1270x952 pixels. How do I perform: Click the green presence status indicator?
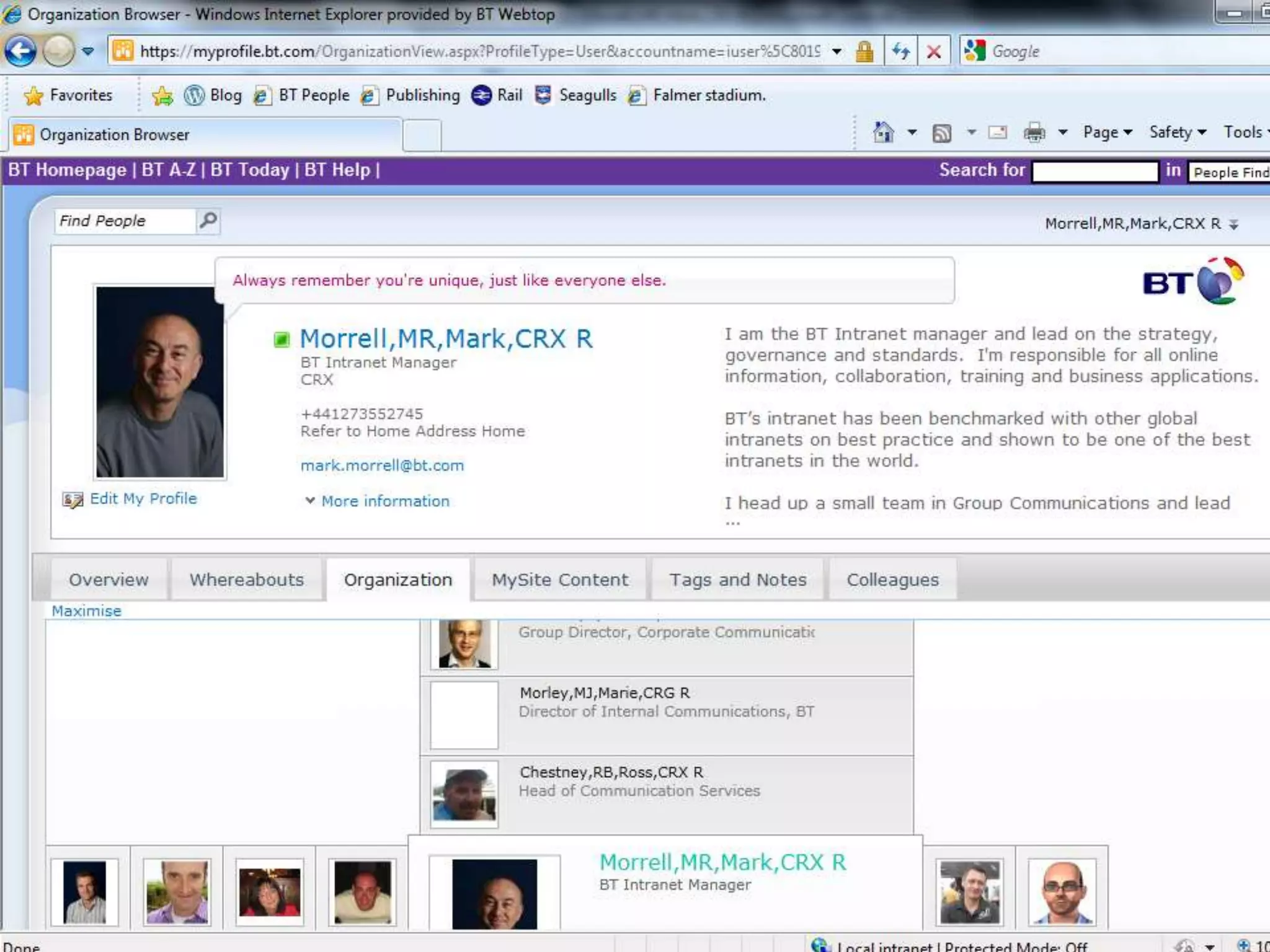click(282, 339)
